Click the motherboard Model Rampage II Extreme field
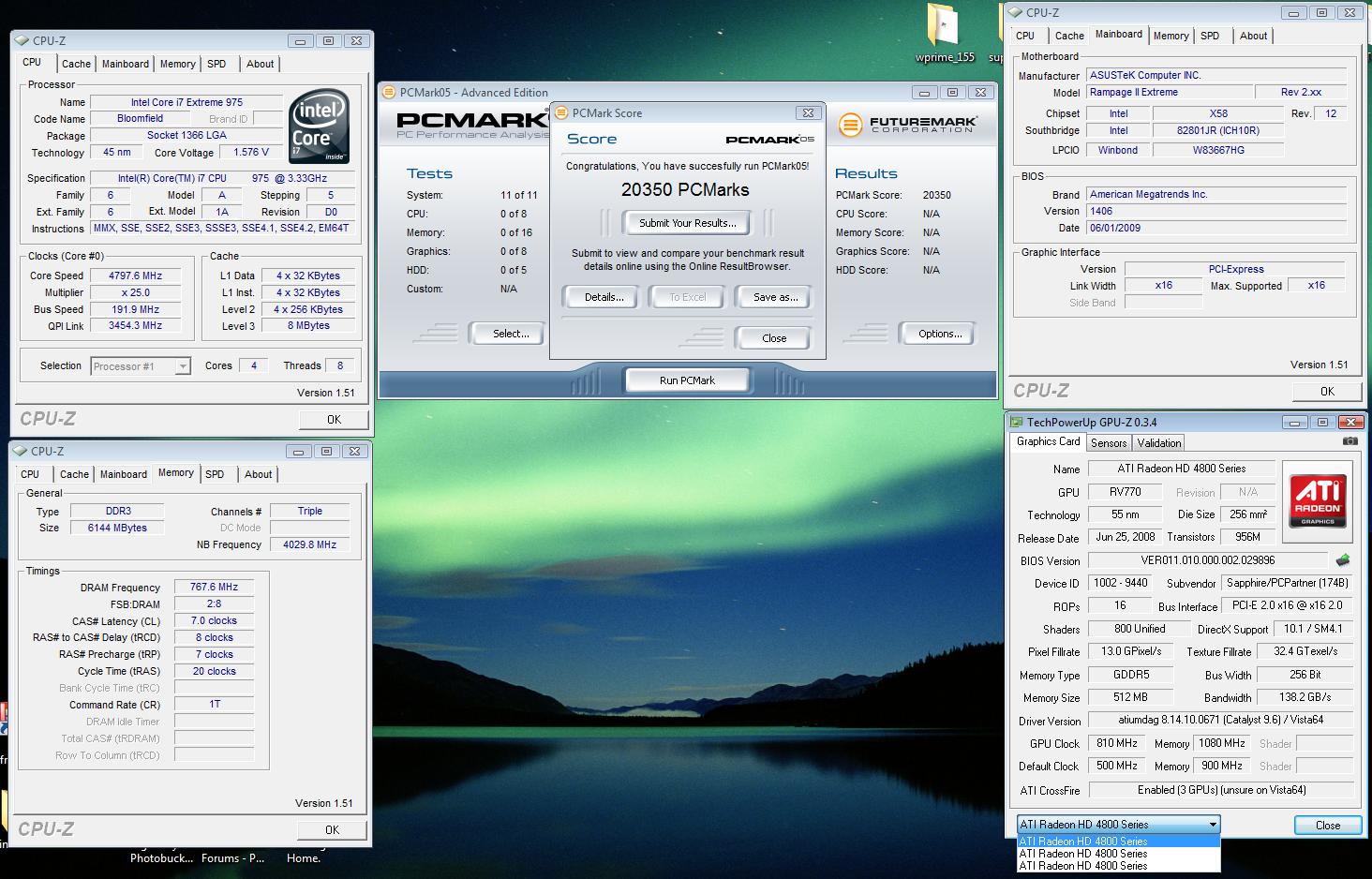 1170,92
